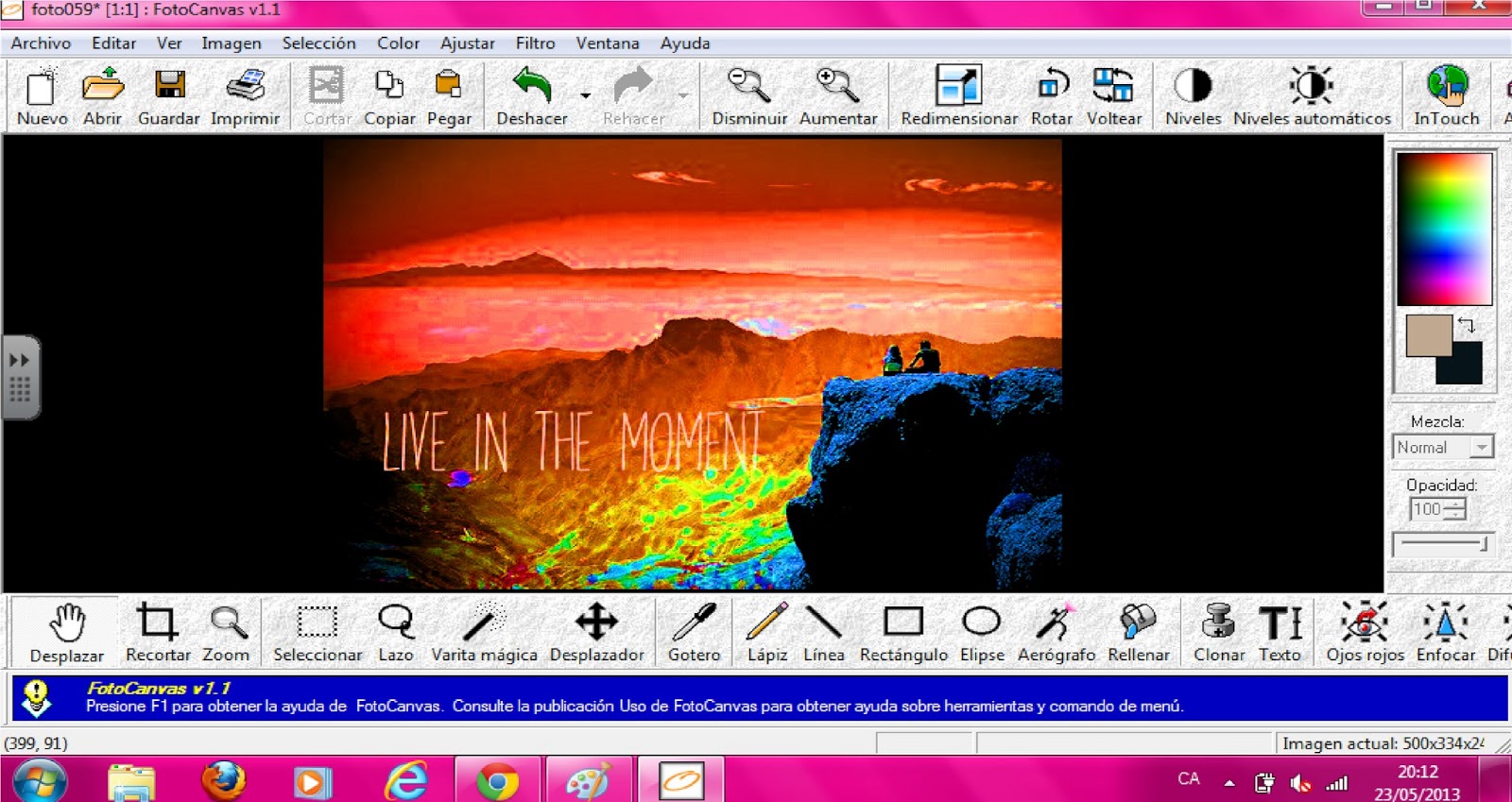
Task: Open the Selección menu
Action: tap(318, 43)
